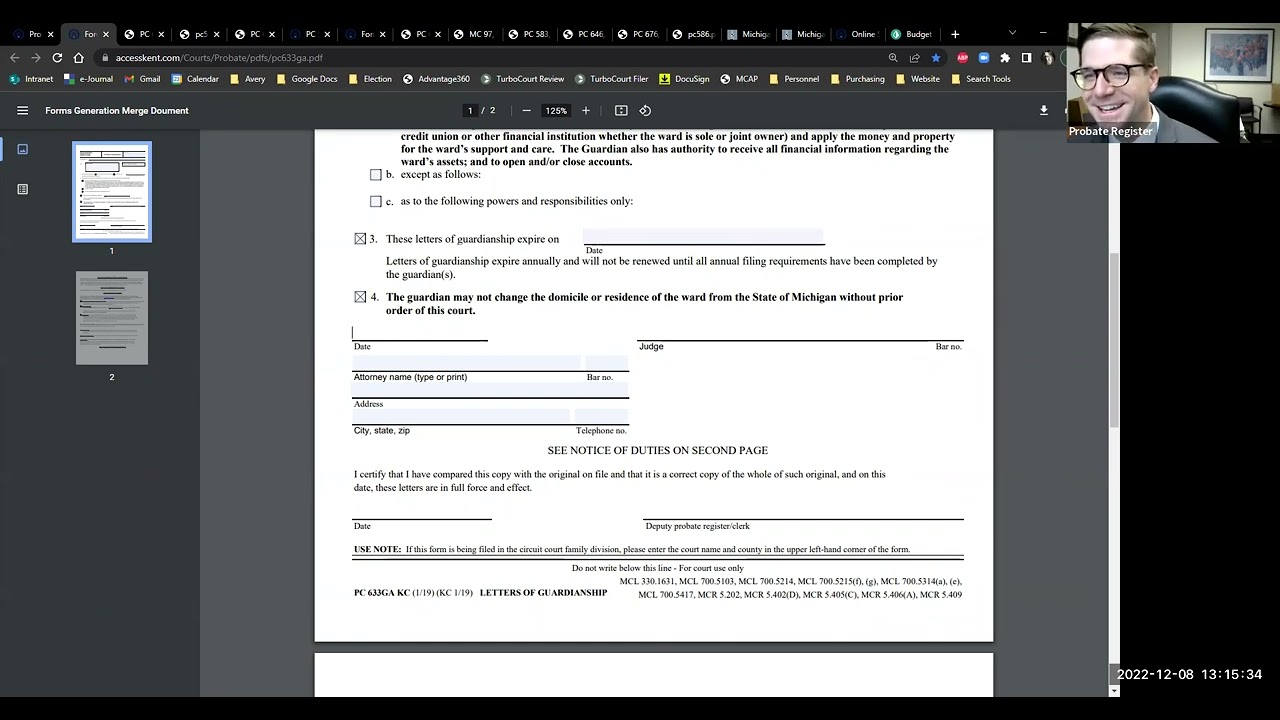Show page thumbnails panel in PDF sidebar

pyautogui.click(x=22, y=149)
